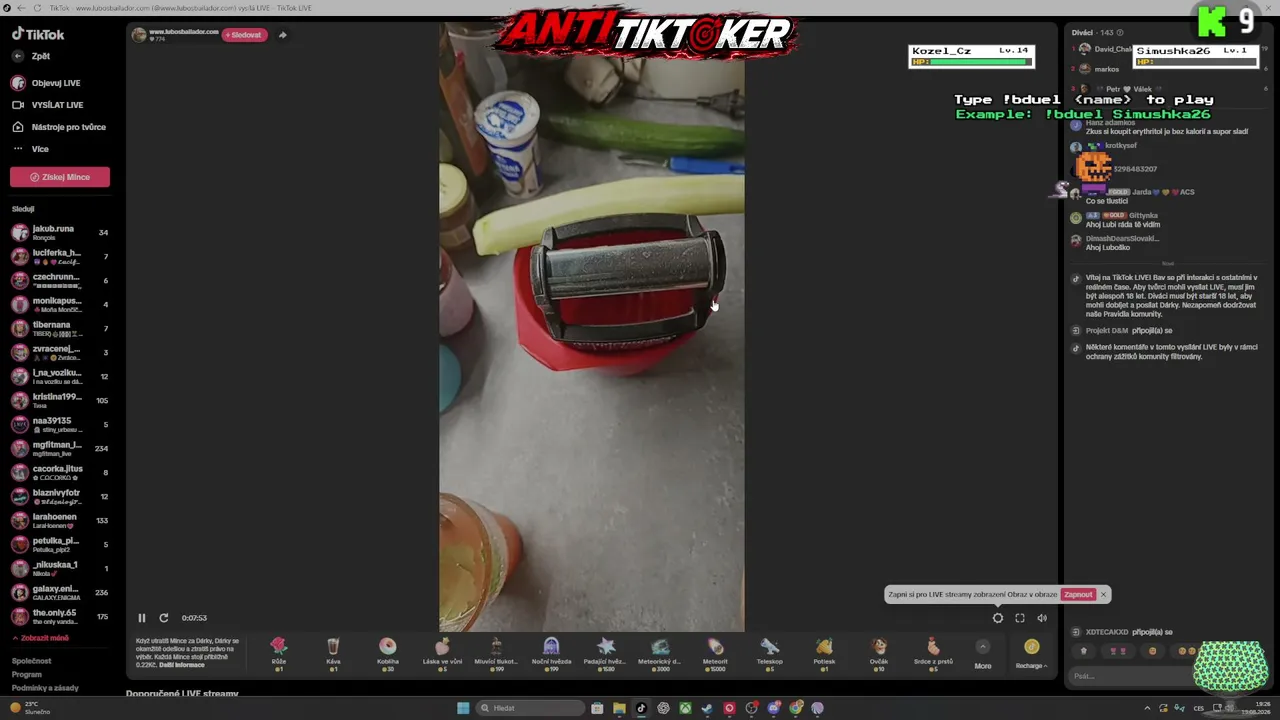Send the Meteorický déšť gift
Image resolution: width=1280 pixels, height=720 pixels.
pyautogui.click(x=660, y=653)
